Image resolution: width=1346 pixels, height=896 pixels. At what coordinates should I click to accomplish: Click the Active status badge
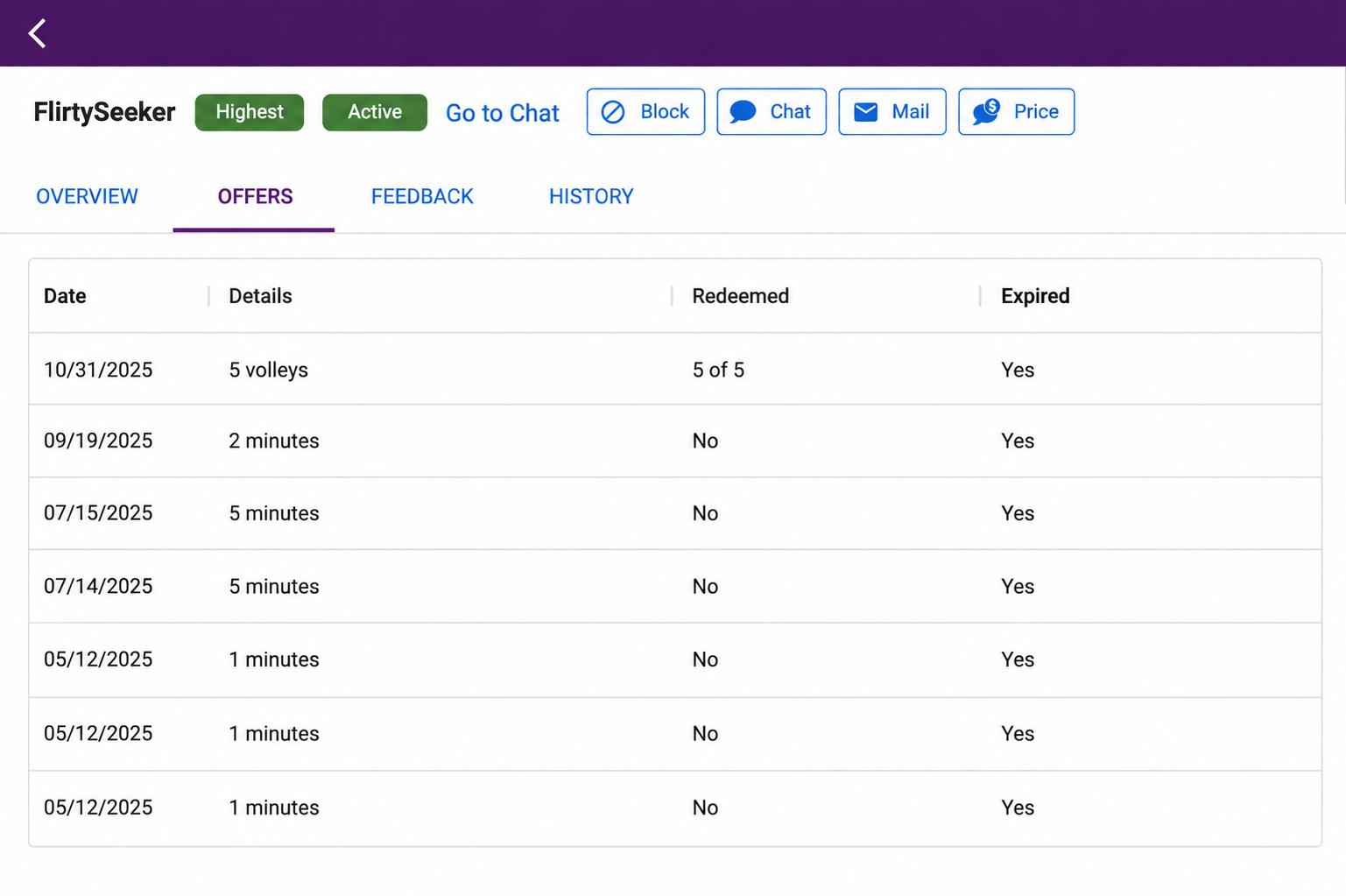coord(375,112)
